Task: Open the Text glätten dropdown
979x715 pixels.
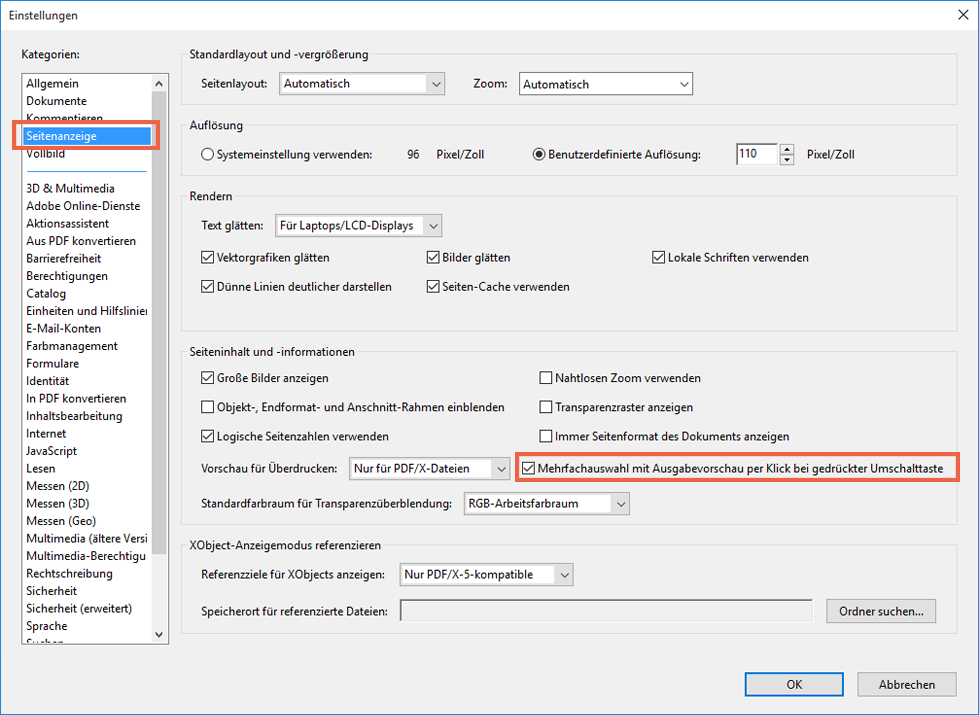Action: [358, 225]
